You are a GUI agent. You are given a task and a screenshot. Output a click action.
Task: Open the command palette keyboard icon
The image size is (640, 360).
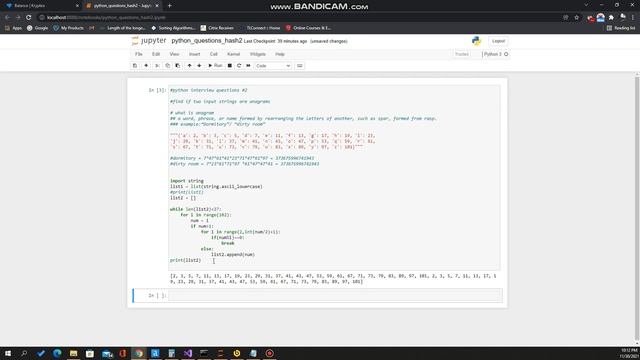click(x=300, y=66)
